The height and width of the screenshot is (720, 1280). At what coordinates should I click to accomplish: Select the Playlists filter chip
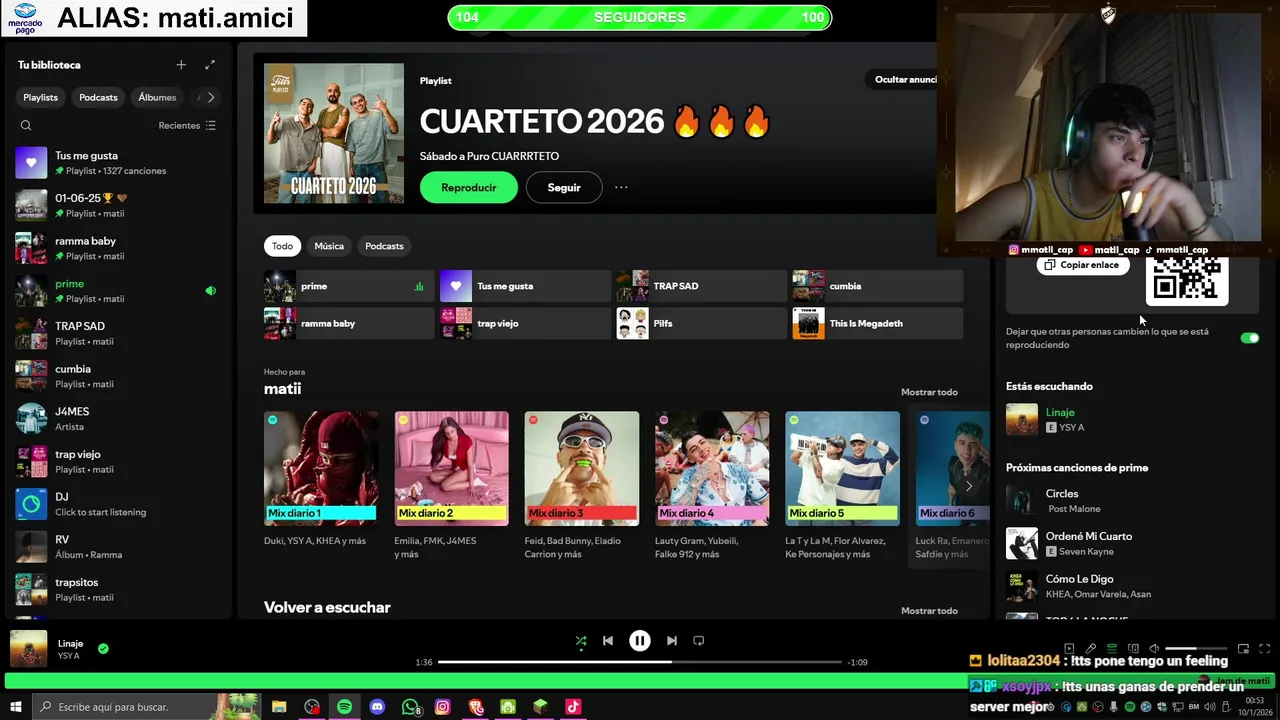(41, 97)
